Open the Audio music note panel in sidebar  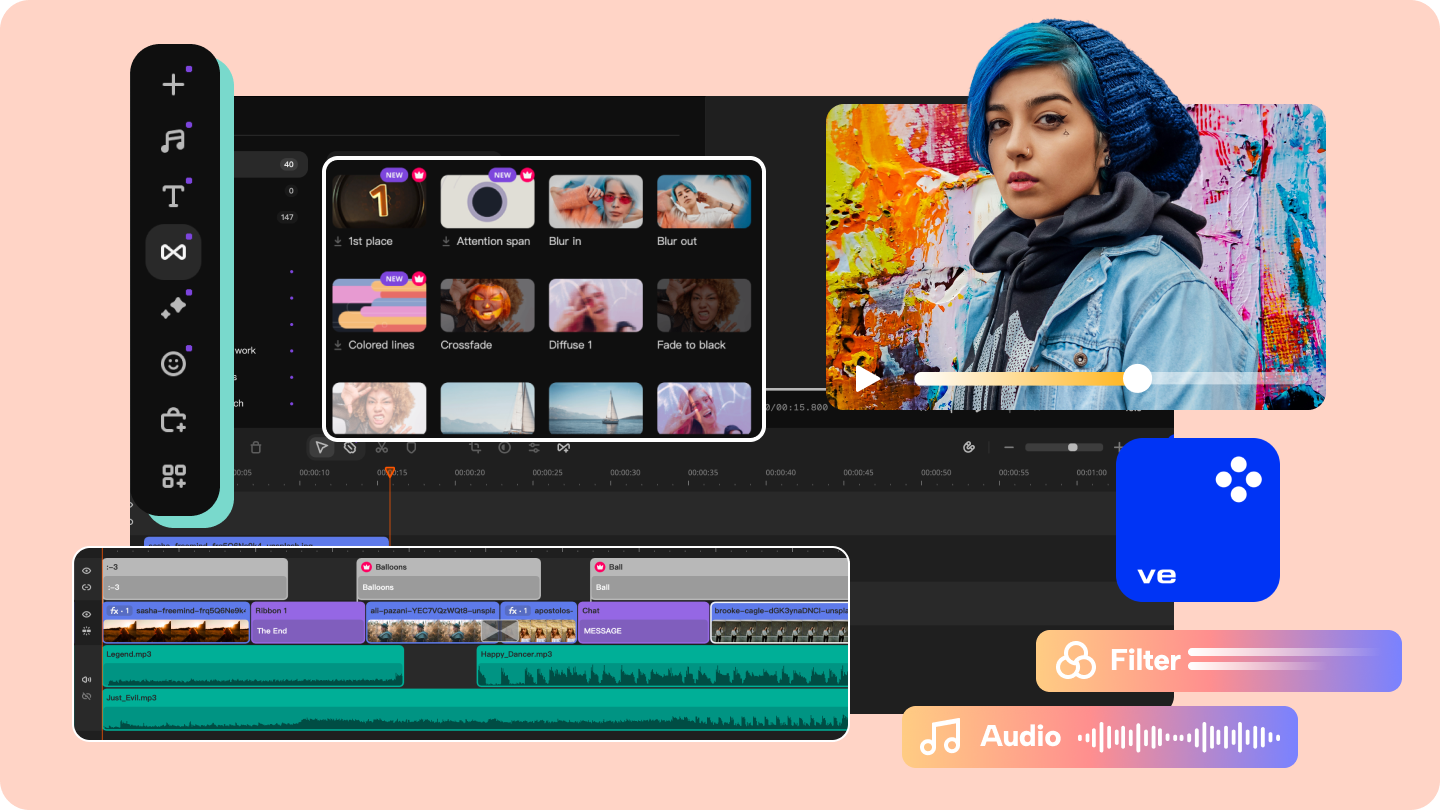pos(174,140)
